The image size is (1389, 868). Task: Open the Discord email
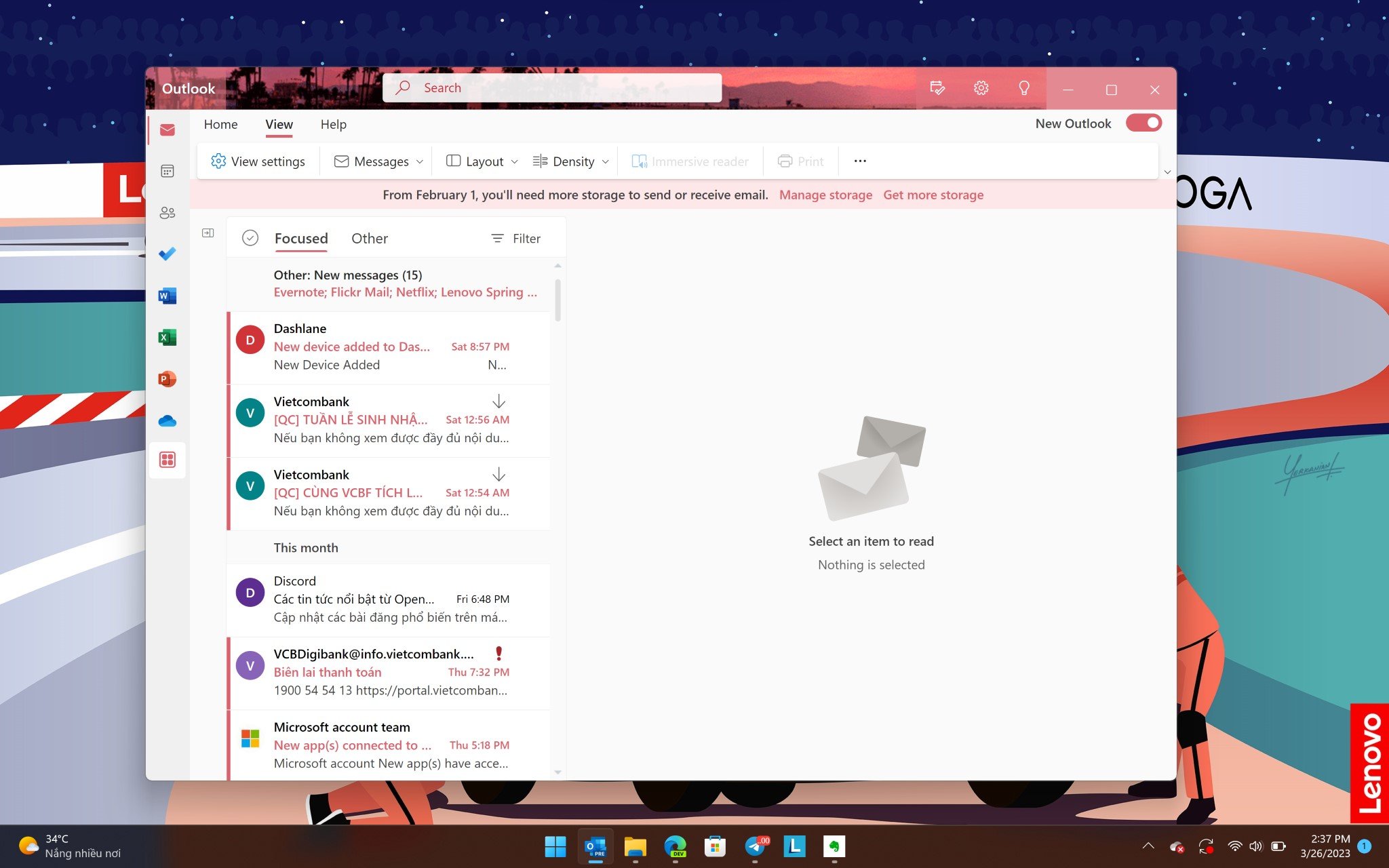pyautogui.click(x=389, y=599)
